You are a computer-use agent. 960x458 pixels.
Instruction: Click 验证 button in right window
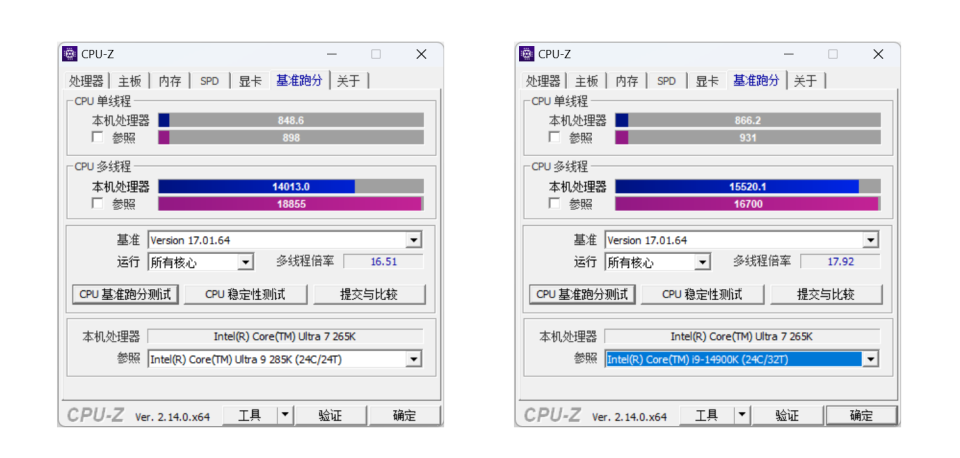[788, 415]
